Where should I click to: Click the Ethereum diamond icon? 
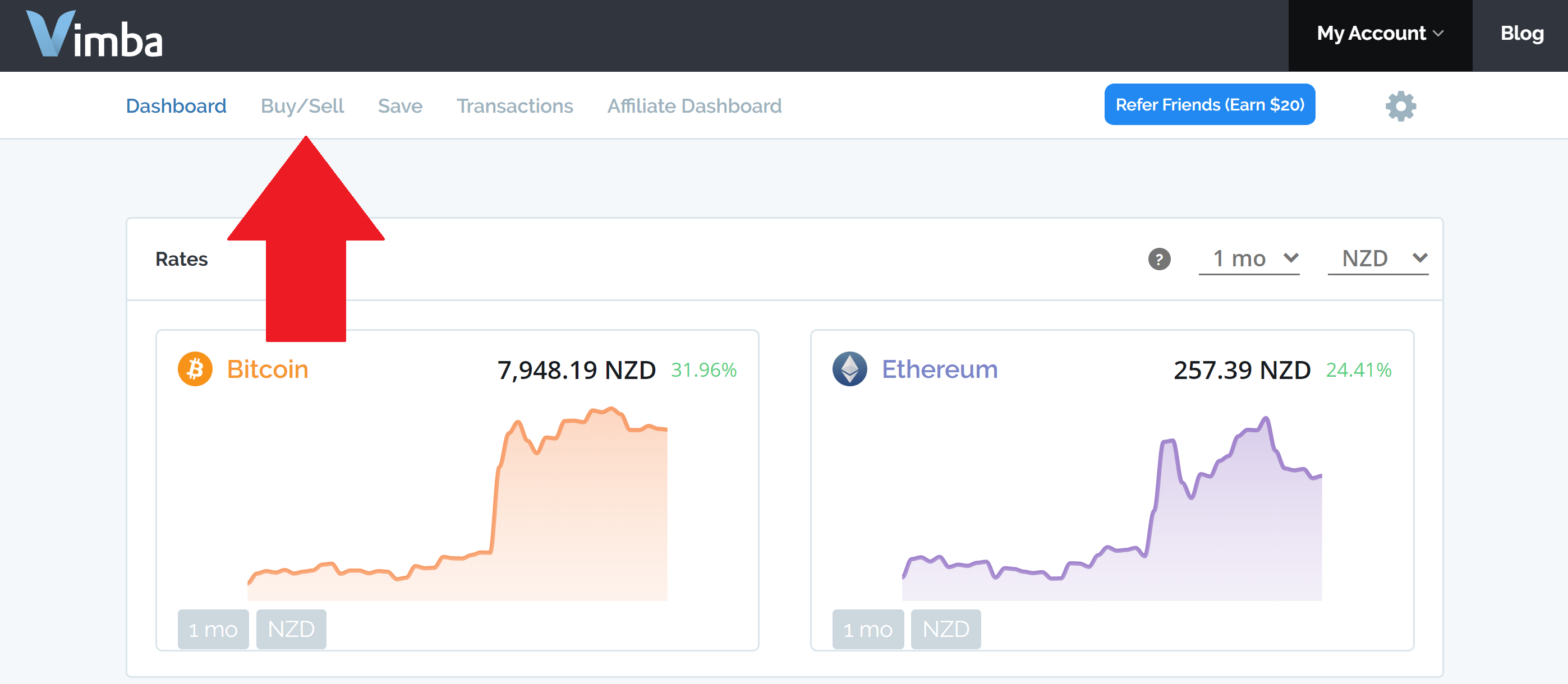click(850, 369)
